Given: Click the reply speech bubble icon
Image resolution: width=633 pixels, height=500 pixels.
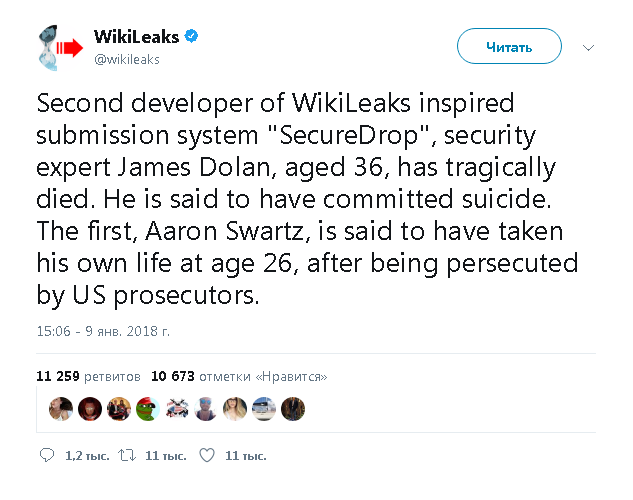Looking at the screenshot, I should tap(47, 455).
